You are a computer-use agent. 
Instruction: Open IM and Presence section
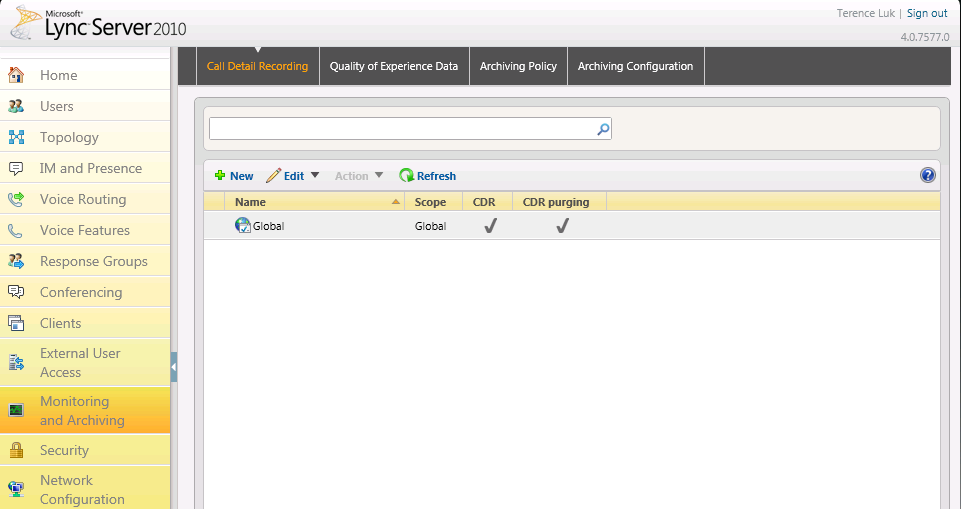[x=85, y=168]
